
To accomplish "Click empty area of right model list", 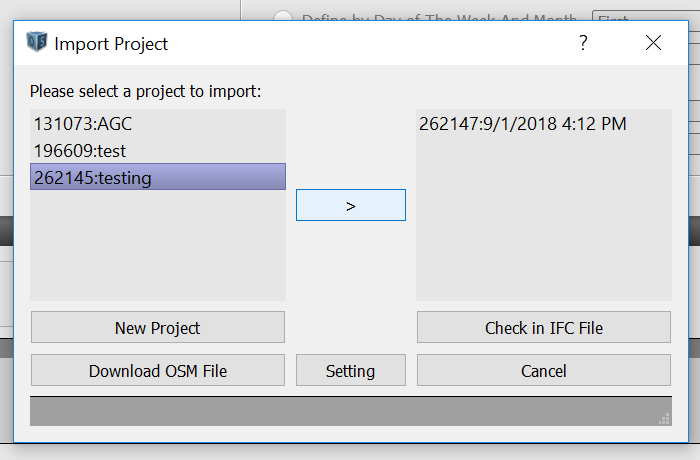I will (544, 219).
